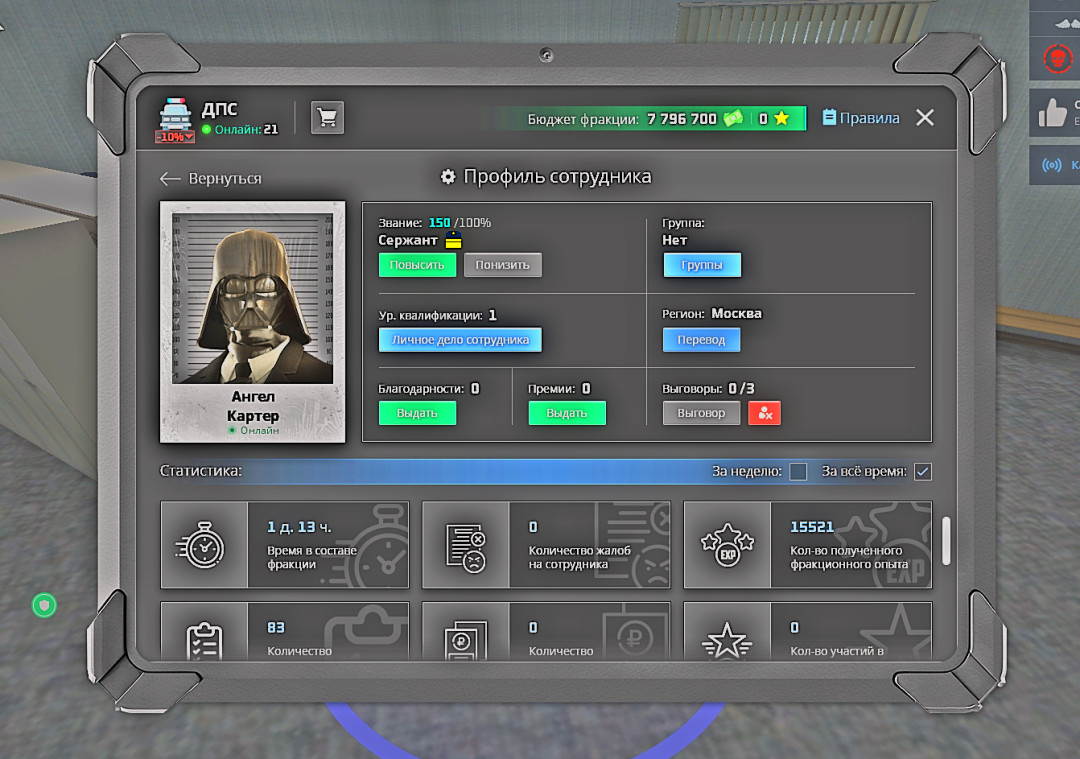Click the Регион: Москва label
1080x759 pixels.
click(x=712, y=313)
